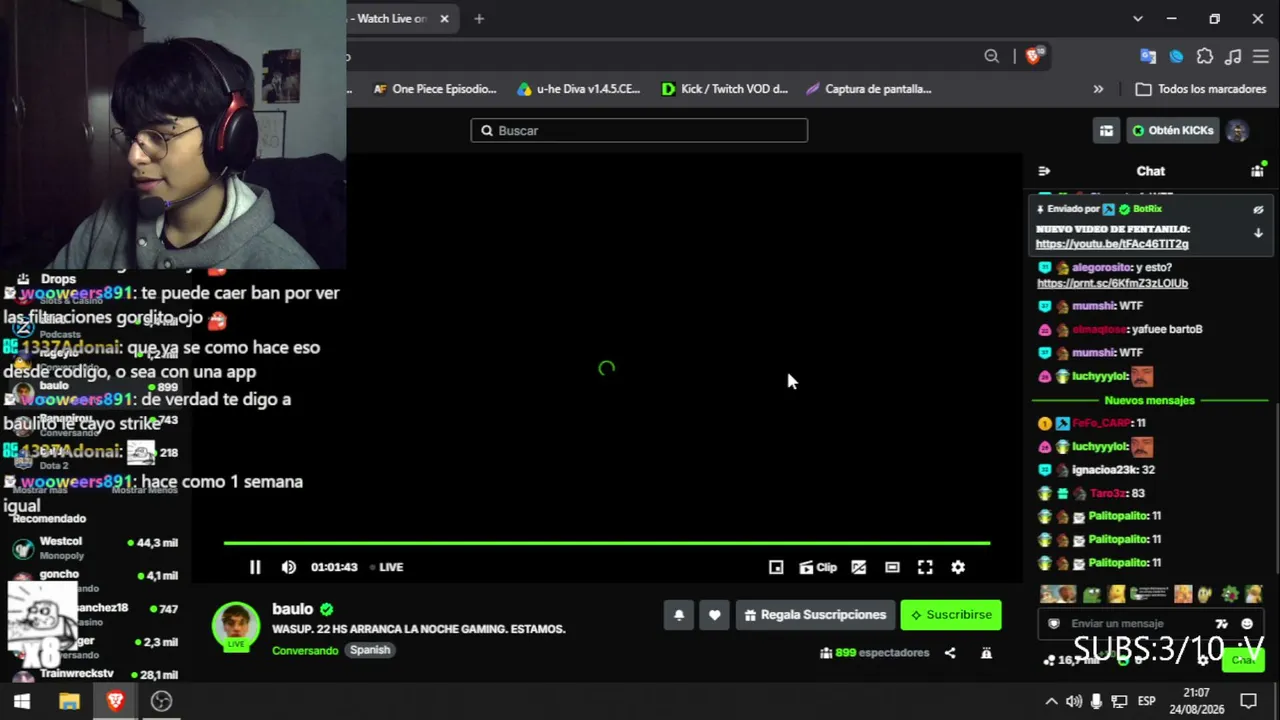Screen dimensions: 1280x720
Task: Open the blue globe extension
Action: tap(1176, 56)
